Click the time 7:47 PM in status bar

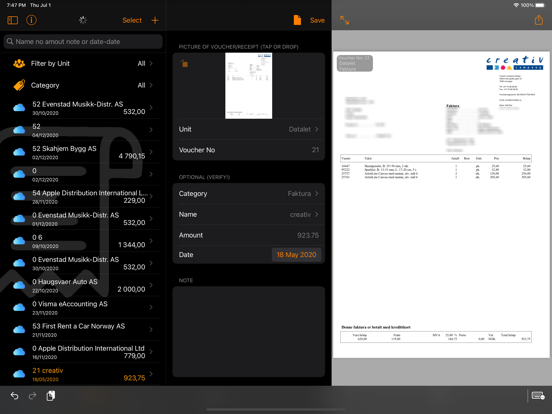click(16, 5)
